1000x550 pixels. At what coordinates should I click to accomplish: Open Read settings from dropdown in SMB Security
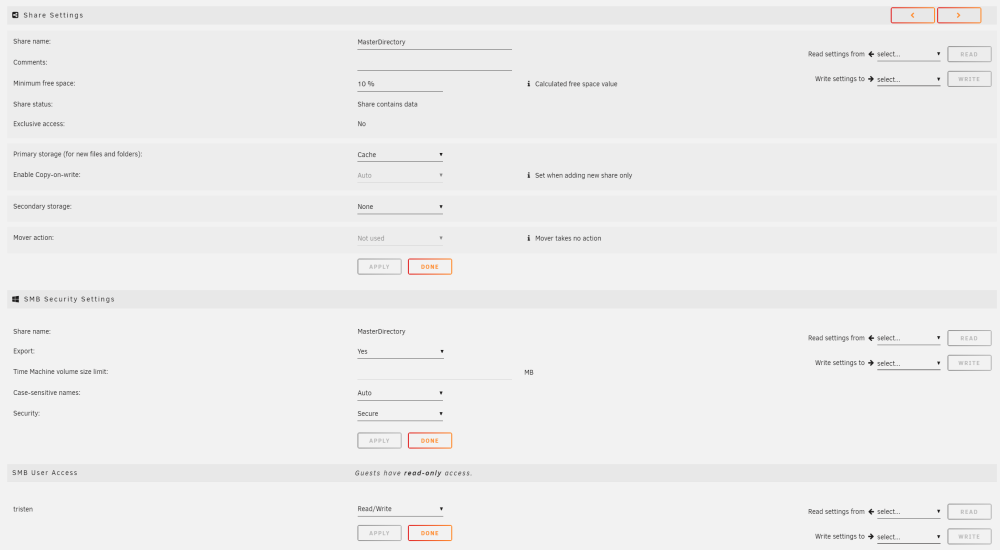tap(908, 338)
